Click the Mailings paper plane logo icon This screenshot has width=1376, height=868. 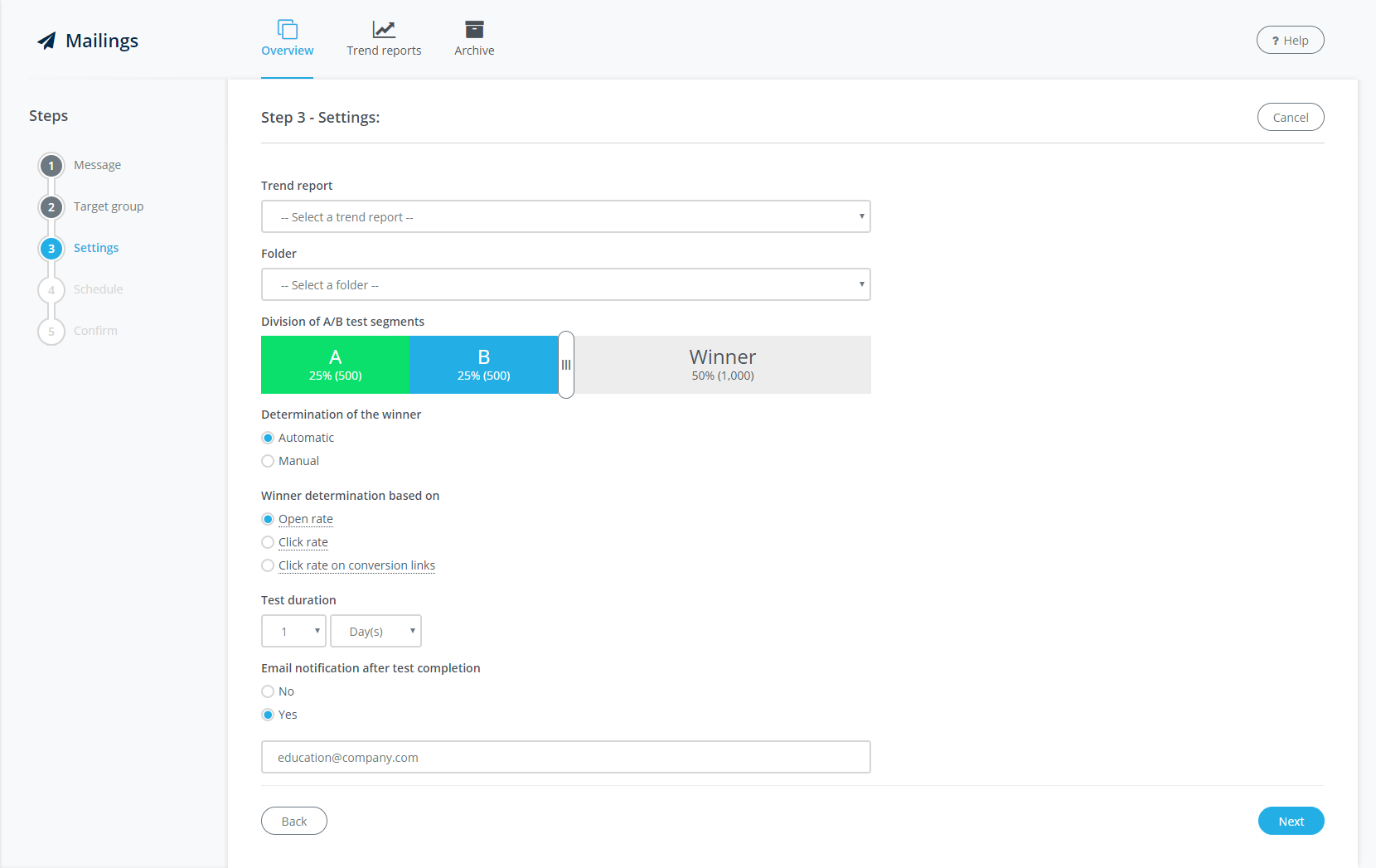click(x=47, y=41)
